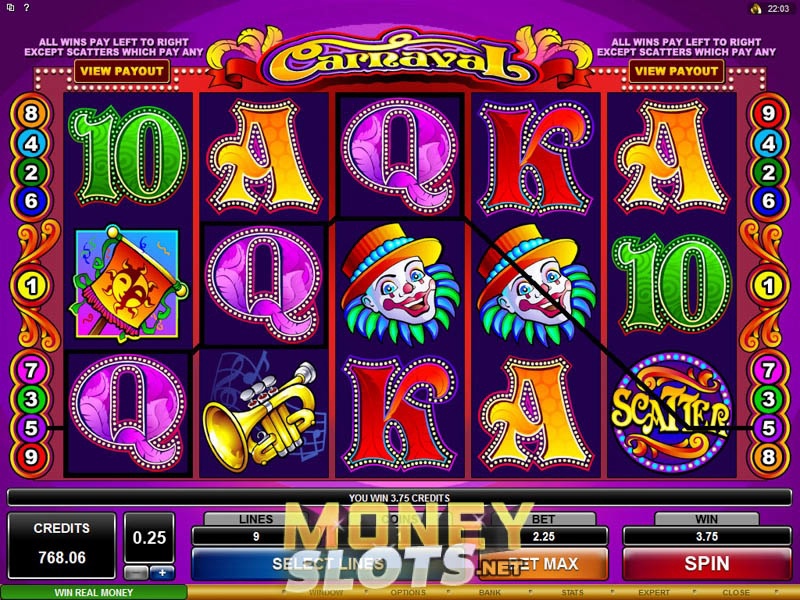
Task: Select payline 8 marker on left side
Action: pyautogui.click(x=31, y=113)
